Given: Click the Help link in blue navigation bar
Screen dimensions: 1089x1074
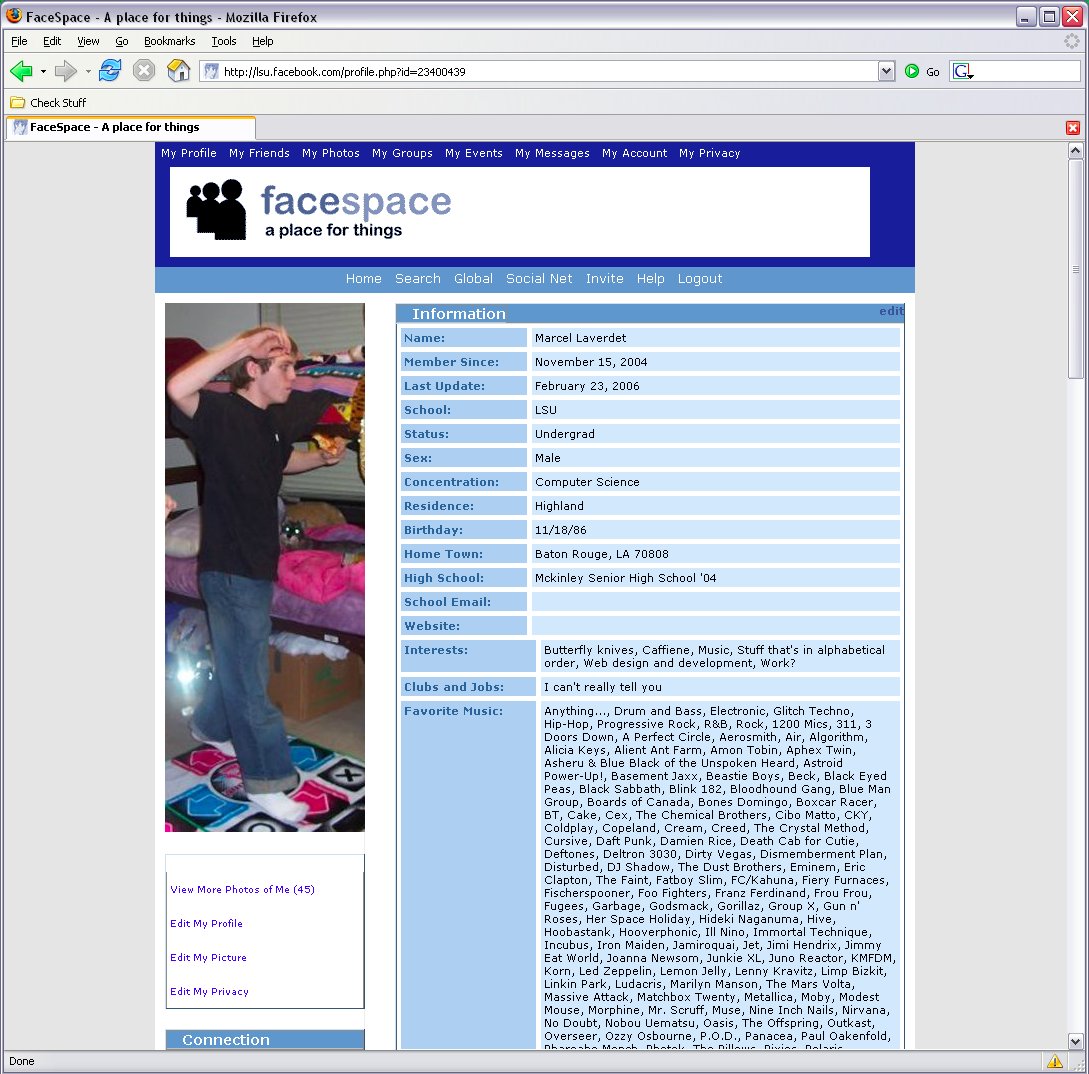Looking at the screenshot, I should point(651,279).
